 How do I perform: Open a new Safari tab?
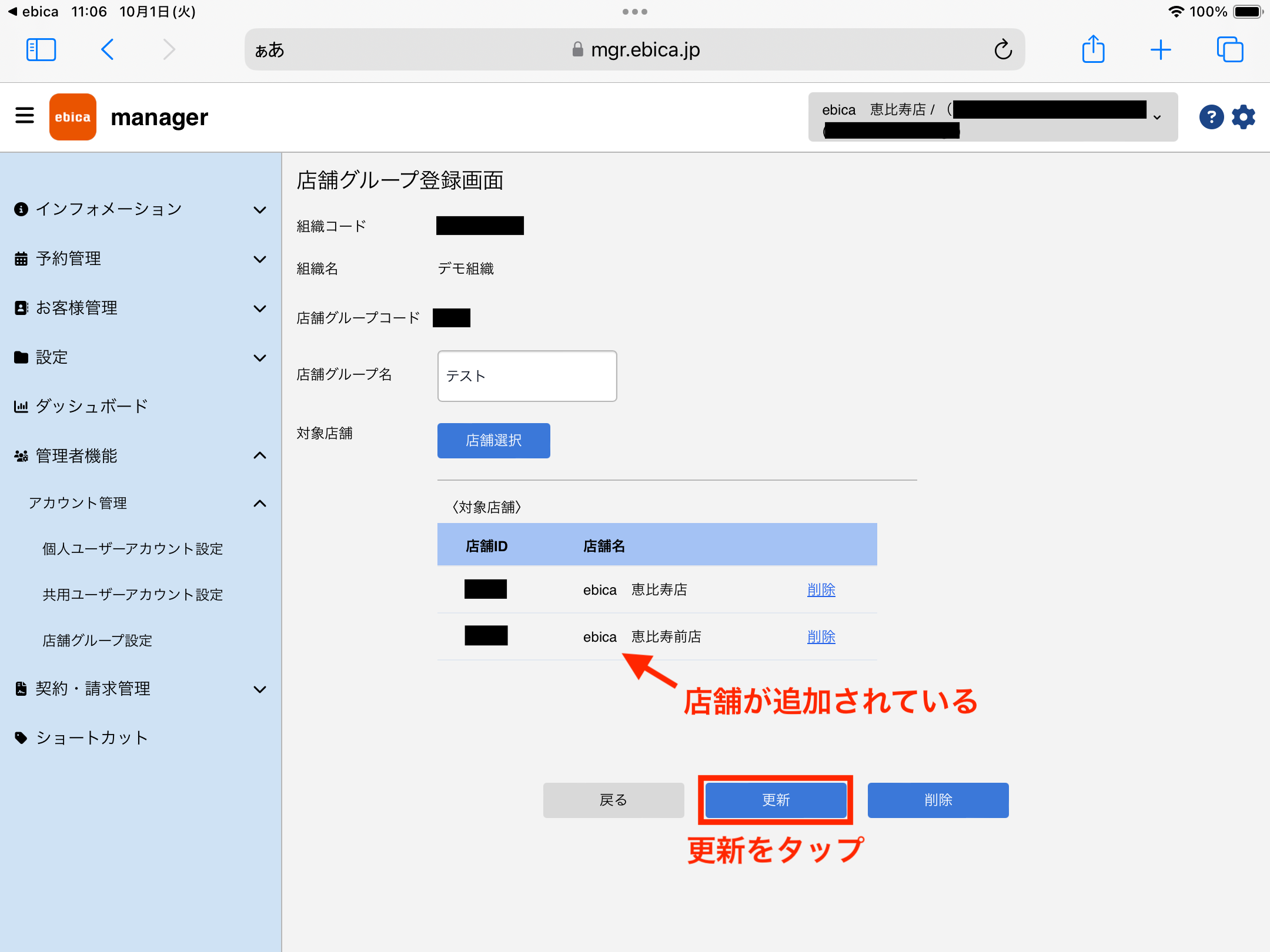pyautogui.click(x=1161, y=50)
